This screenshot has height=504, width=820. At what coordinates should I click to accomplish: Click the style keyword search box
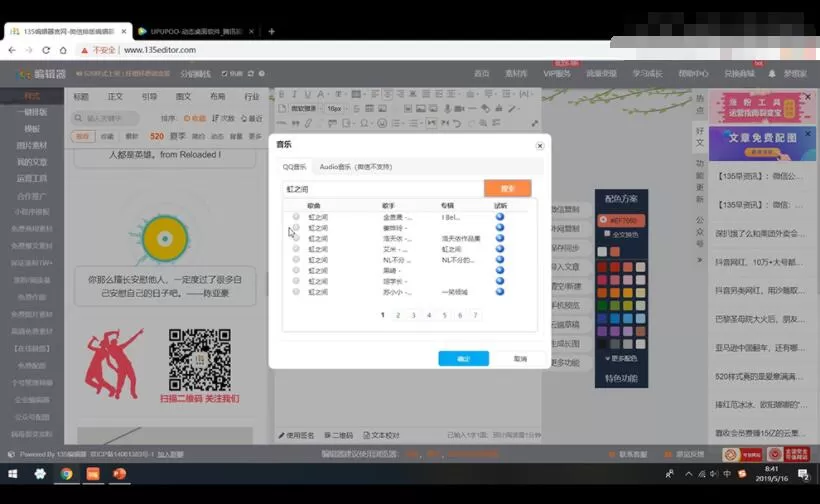pos(106,118)
